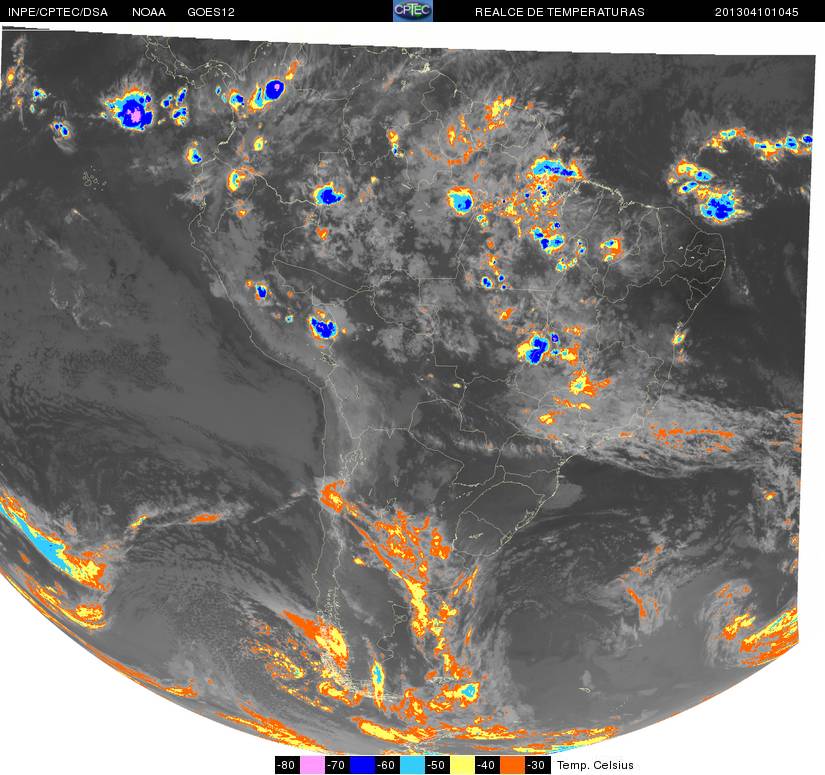Select the REALCE DE TEMPERATURAS title
825x775 pixels.
pos(560,12)
